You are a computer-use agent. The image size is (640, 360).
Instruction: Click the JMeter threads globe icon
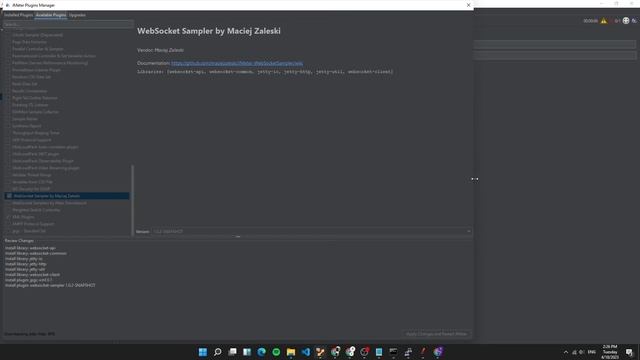tap(626, 20)
